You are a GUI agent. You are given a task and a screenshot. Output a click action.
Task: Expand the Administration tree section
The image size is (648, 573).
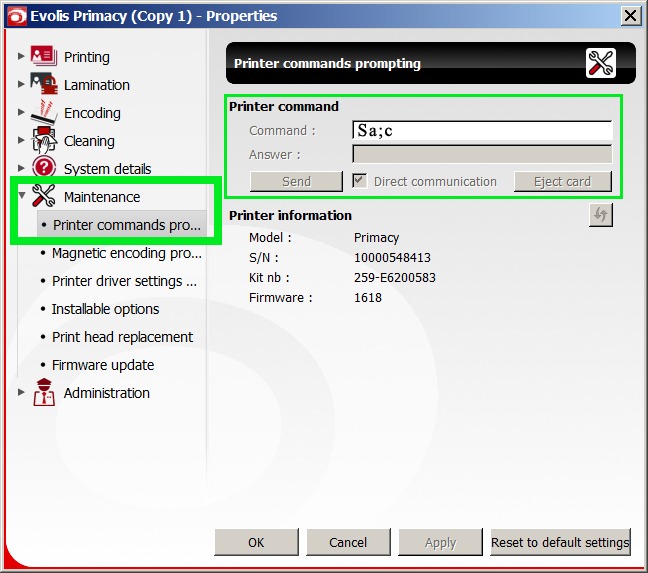tap(22, 393)
